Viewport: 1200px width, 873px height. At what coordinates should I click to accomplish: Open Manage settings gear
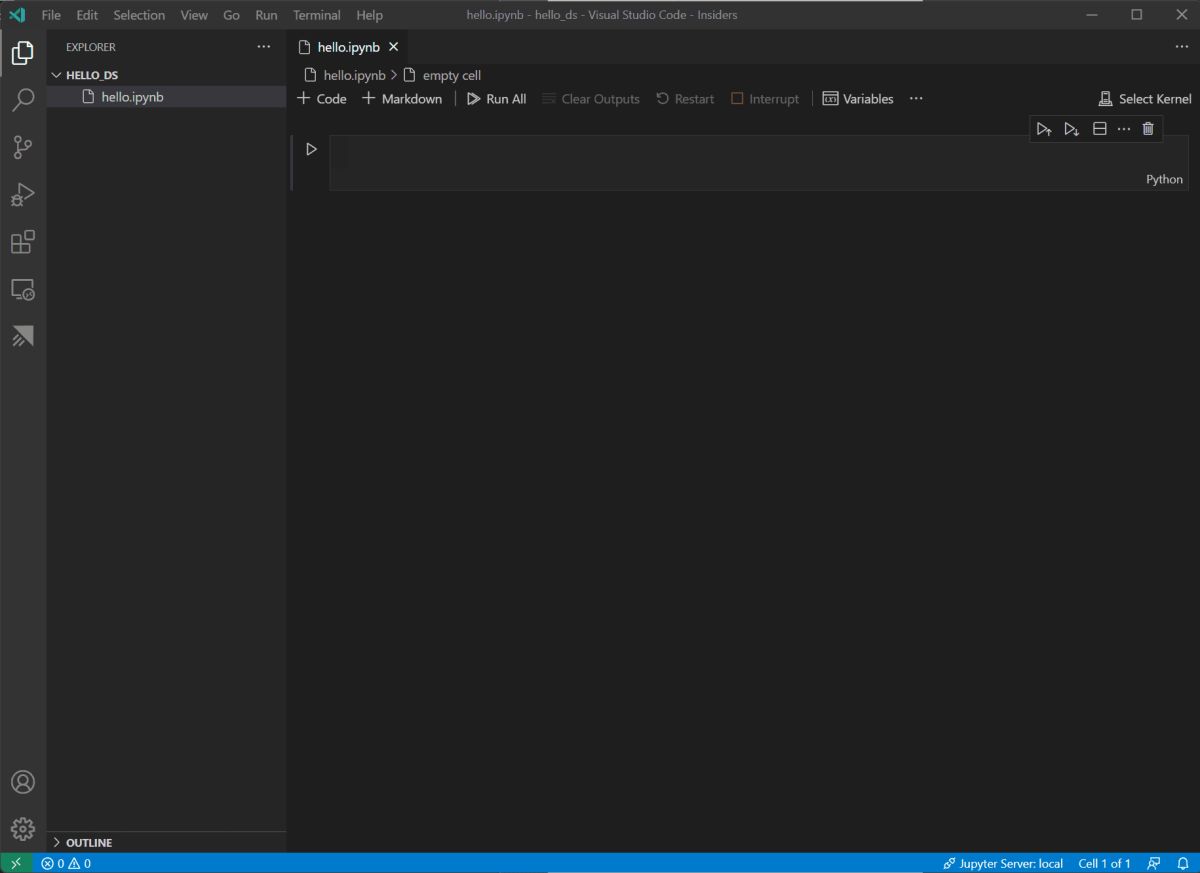pos(22,829)
